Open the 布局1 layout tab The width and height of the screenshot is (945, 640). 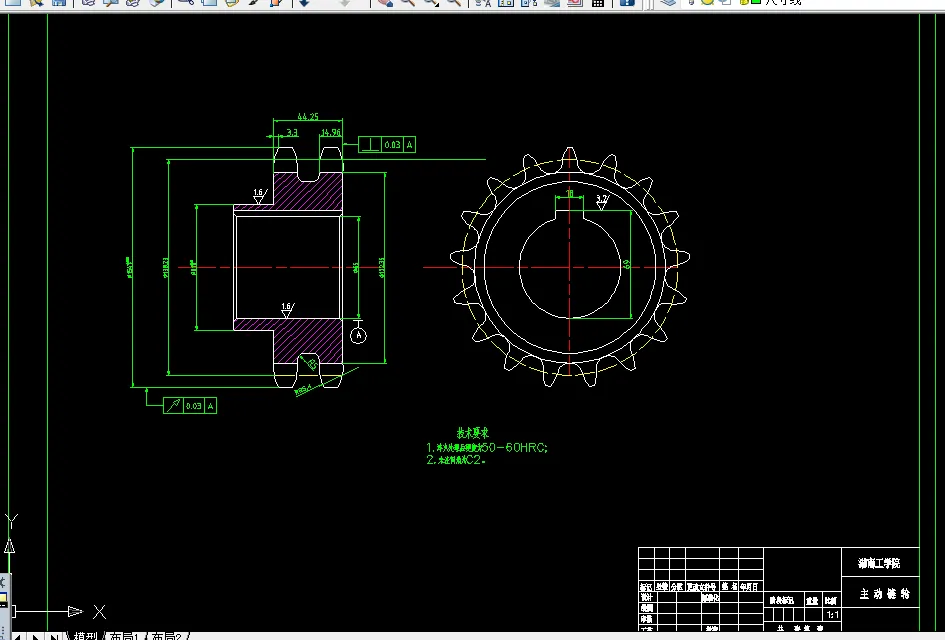click(x=125, y=636)
